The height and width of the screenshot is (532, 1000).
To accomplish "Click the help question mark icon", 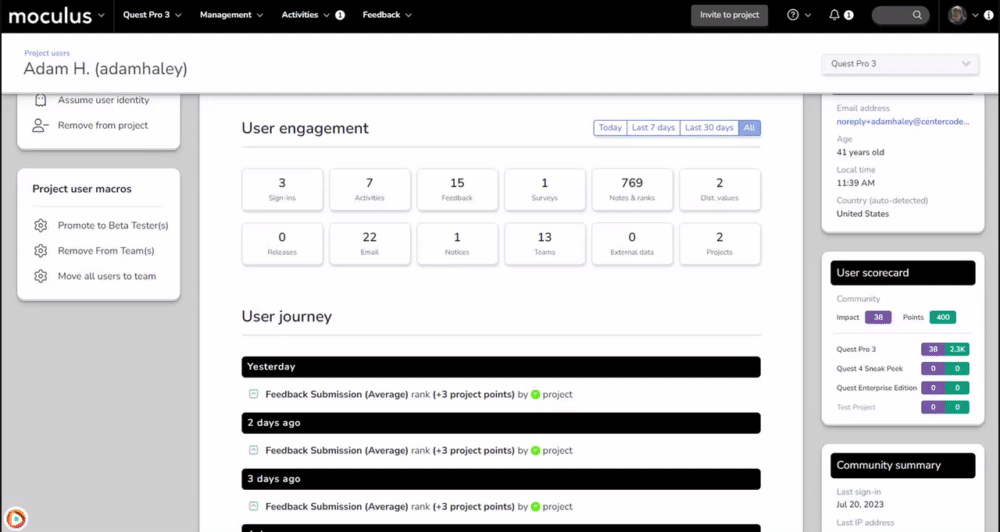I will point(793,15).
